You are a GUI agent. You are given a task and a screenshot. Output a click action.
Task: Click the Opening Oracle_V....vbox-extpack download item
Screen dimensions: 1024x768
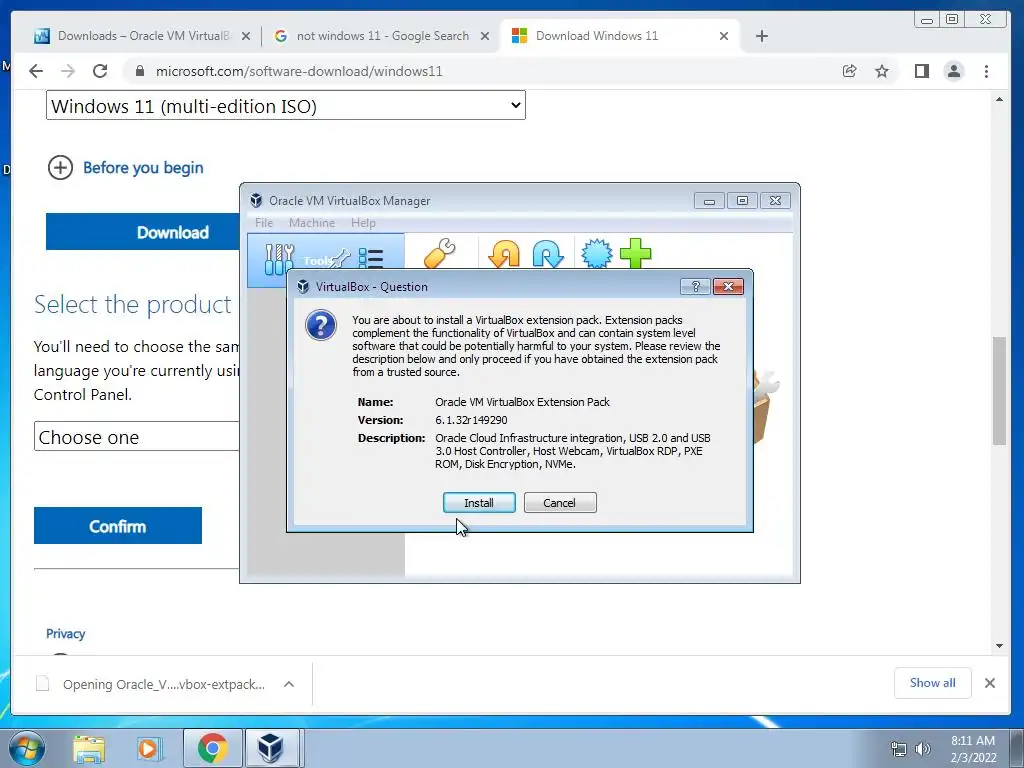[152, 684]
